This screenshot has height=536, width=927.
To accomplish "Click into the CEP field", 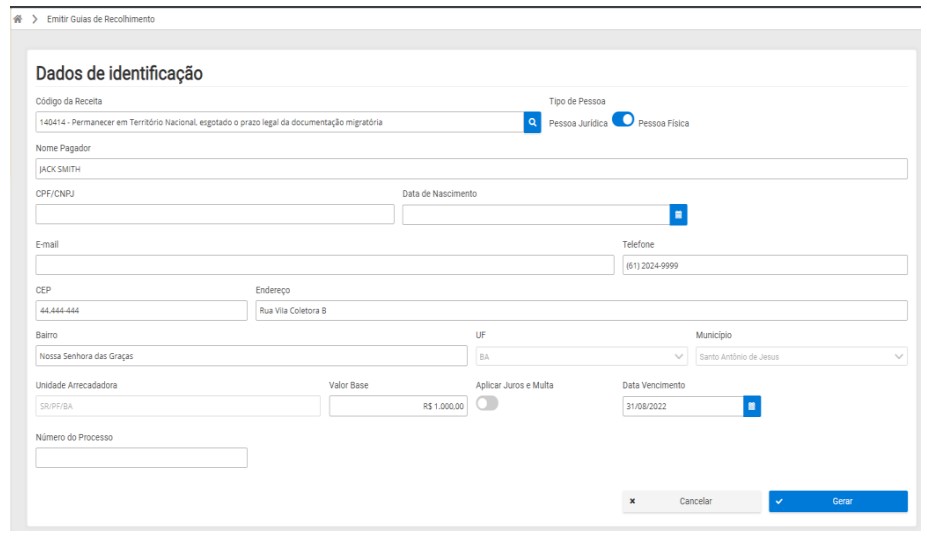I will [x=140, y=310].
